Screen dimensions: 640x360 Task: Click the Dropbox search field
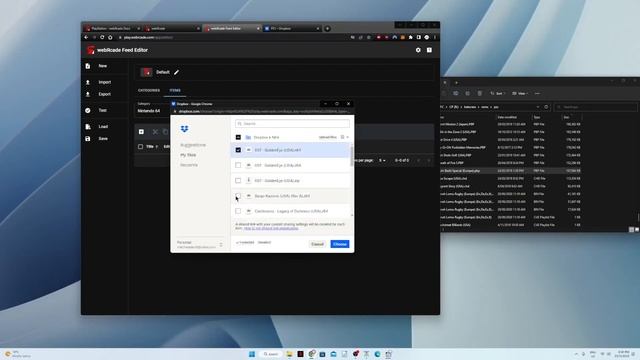coord(292,123)
